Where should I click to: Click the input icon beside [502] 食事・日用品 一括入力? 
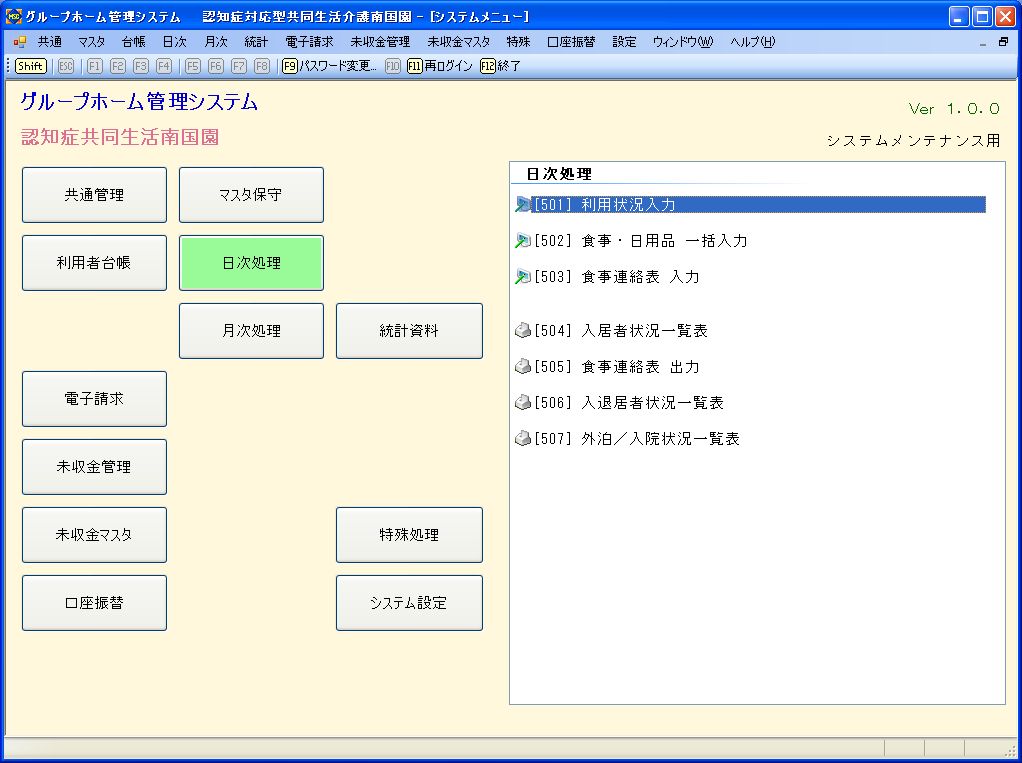tap(522, 241)
